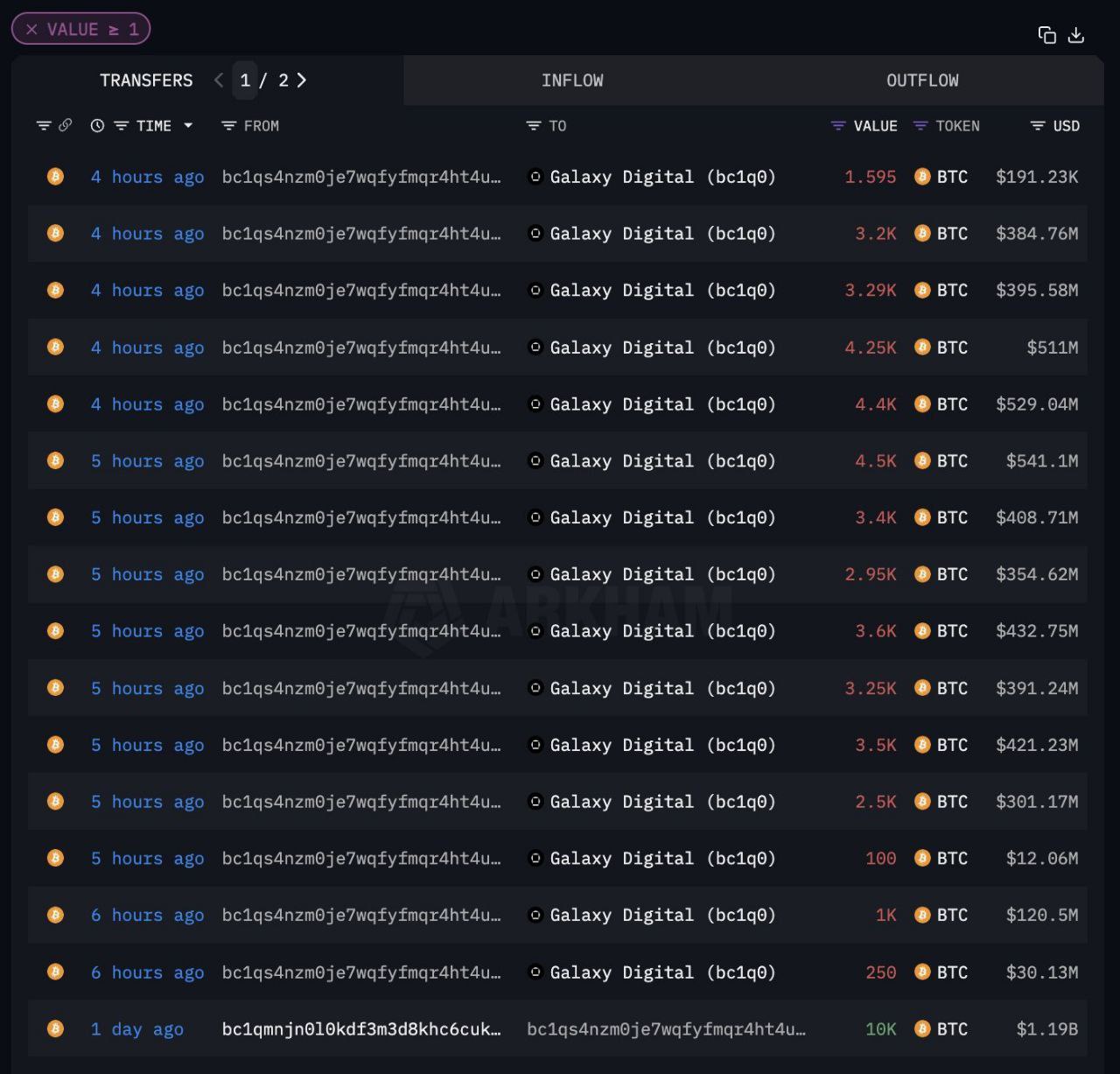The image size is (1120, 1074).
Task: Remove the VALUE ≥ 1 filter chip
Action: pyautogui.click(x=31, y=30)
